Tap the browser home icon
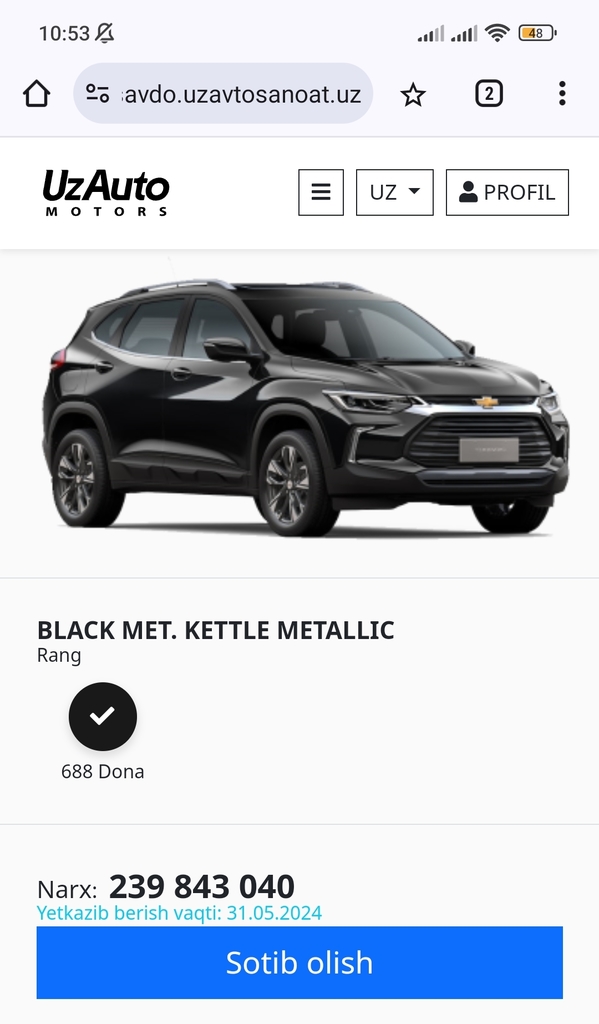This screenshot has height=1024, width=599. tap(37, 93)
